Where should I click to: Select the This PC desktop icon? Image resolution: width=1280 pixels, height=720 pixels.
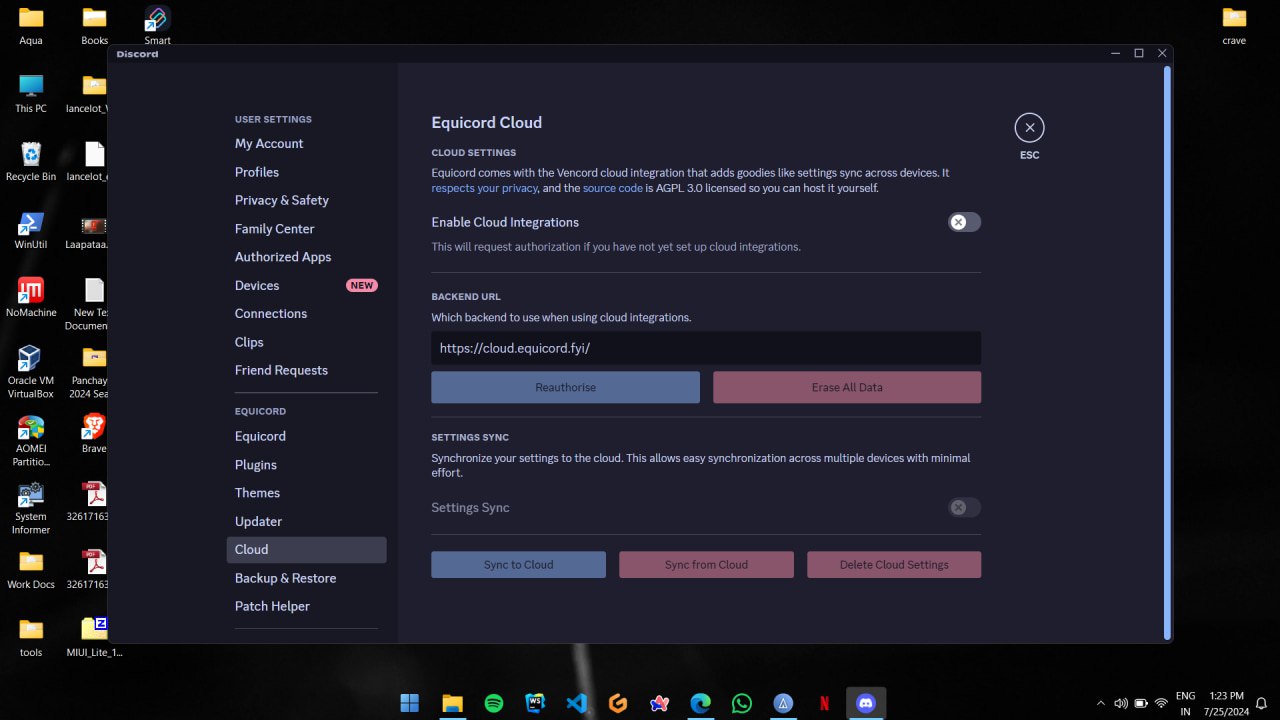click(x=31, y=93)
